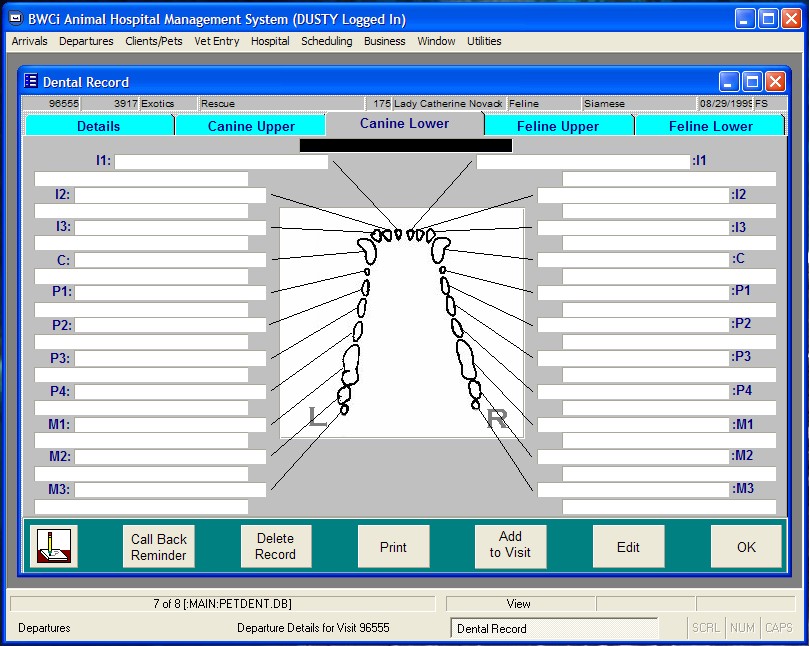Click the Rescue header field
809x646 pixels.
(x=281, y=103)
